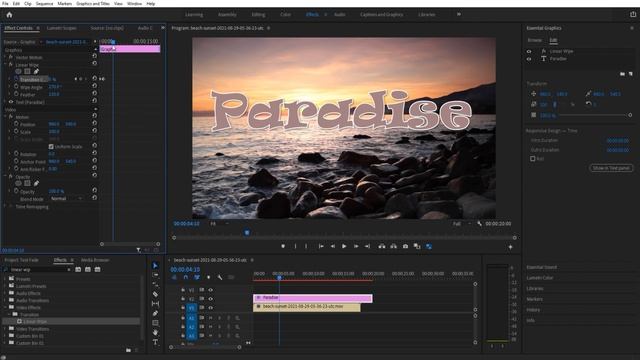Hide the Paradise text layer
Image resolution: width=640 pixels, height=360 pixels.
pos(529,59)
